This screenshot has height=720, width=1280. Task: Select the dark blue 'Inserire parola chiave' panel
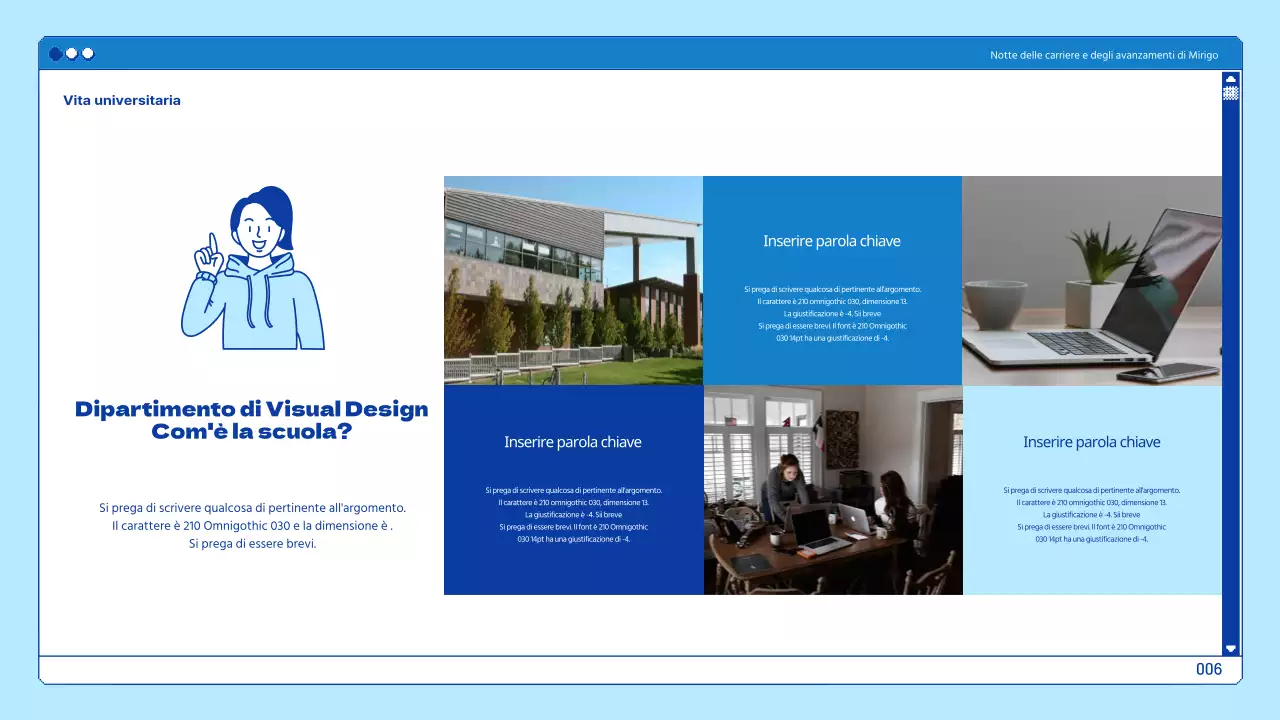573,490
